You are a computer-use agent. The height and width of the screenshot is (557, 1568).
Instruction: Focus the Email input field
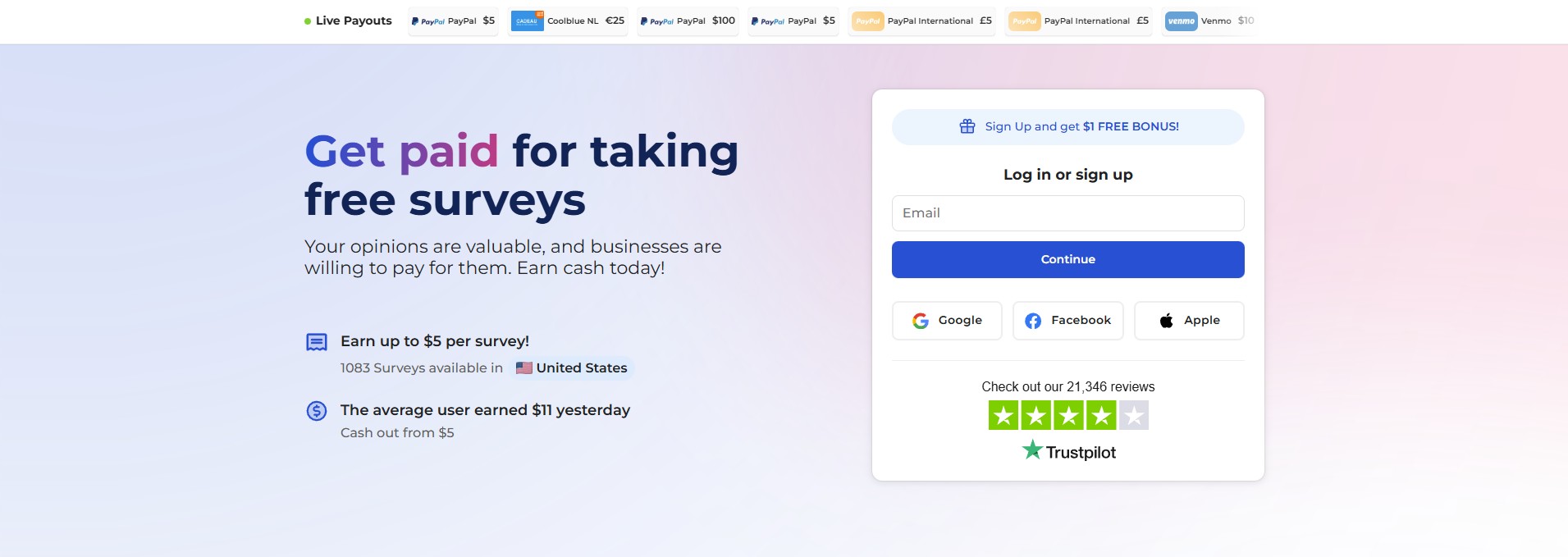[1067, 213]
